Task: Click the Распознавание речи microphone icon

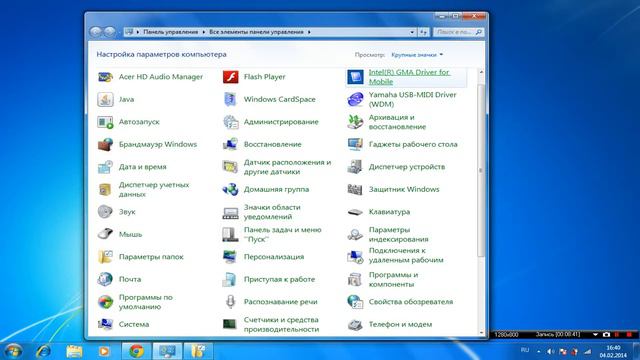Action: point(230,302)
